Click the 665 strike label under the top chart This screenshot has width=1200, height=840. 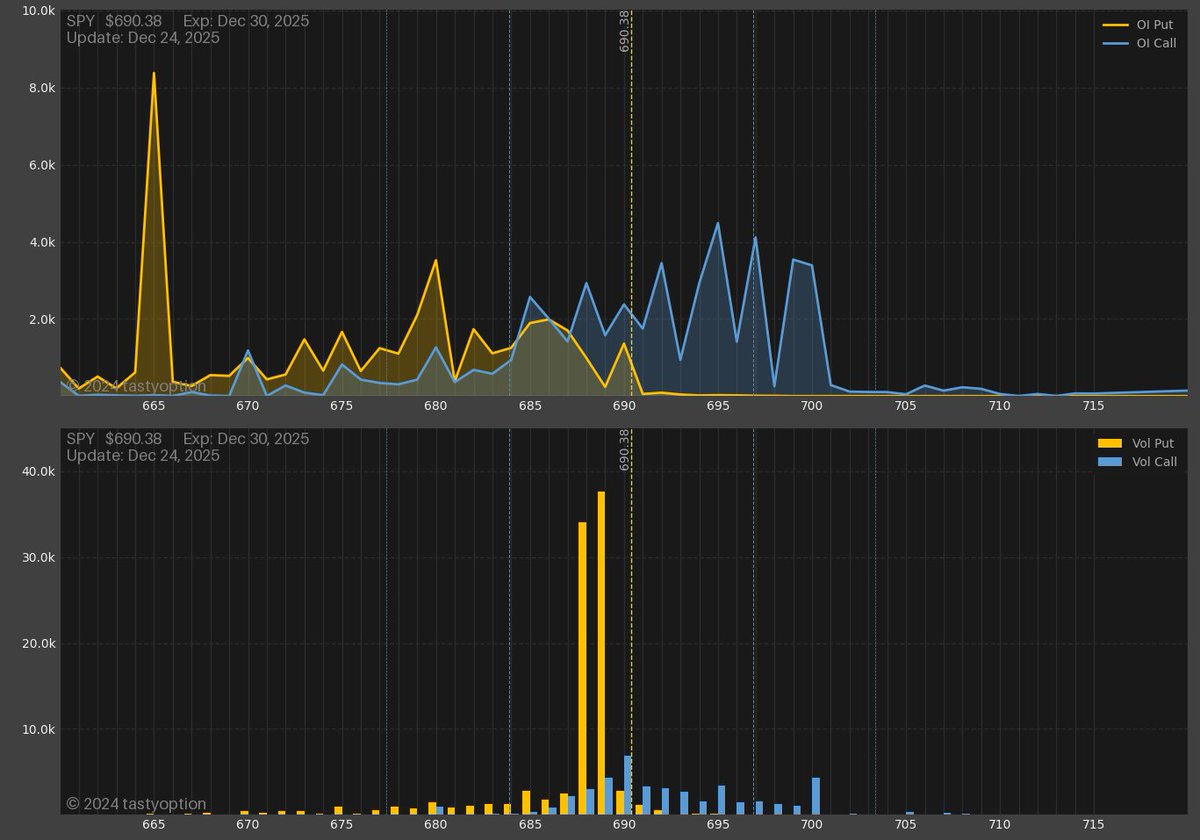[x=154, y=406]
